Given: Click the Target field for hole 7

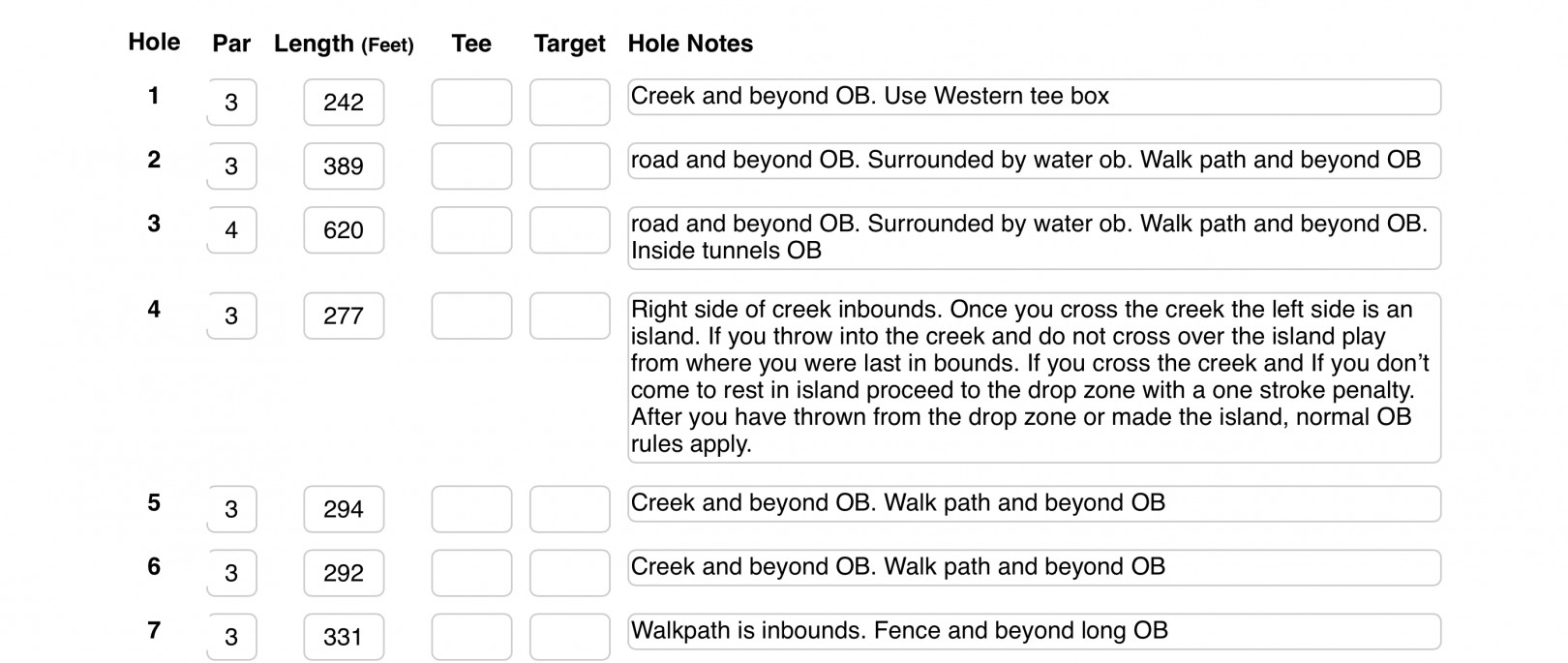Looking at the screenshot, I should pyautogui.click(x=569, y=637).
